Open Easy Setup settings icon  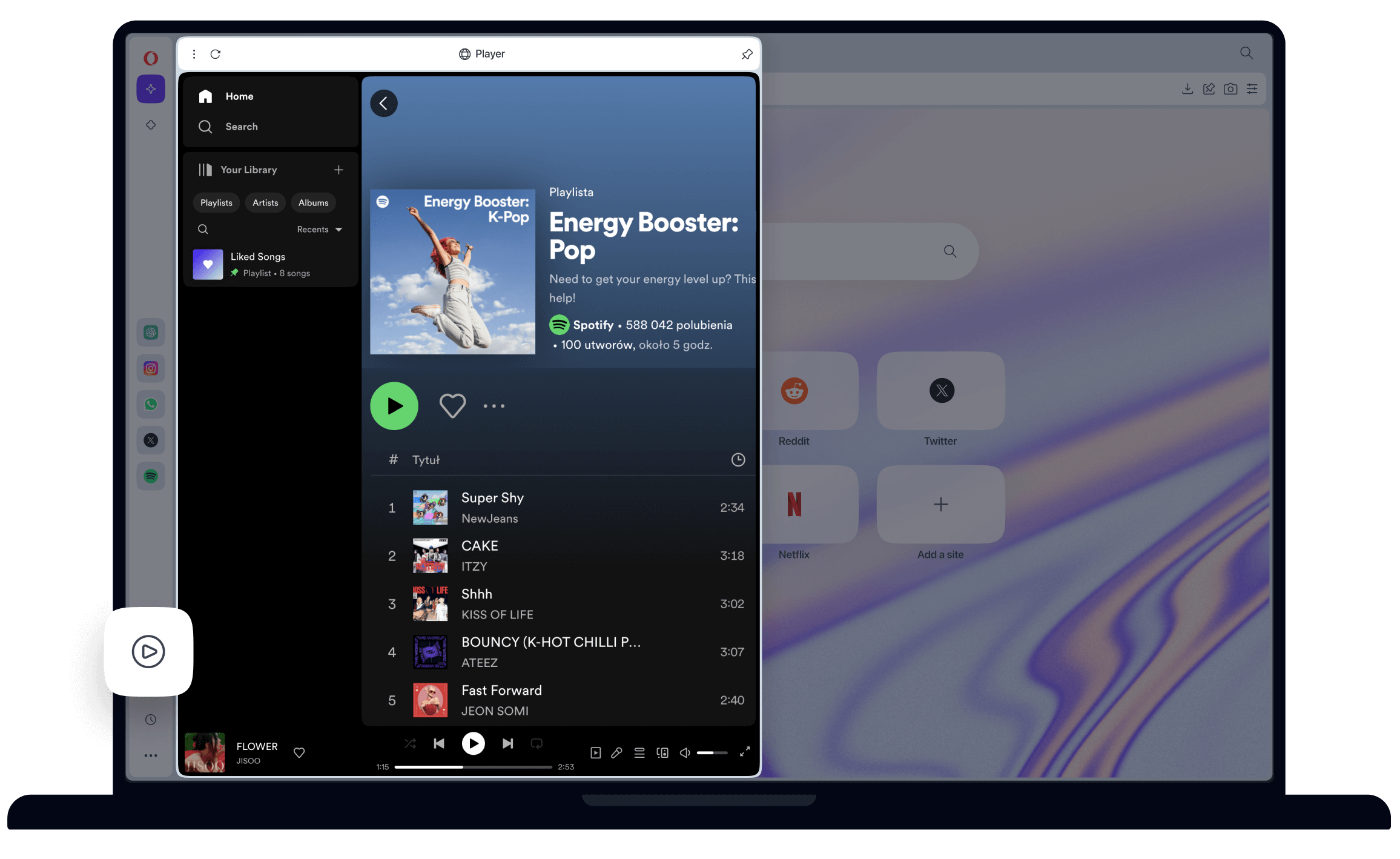coord(1252,89)
